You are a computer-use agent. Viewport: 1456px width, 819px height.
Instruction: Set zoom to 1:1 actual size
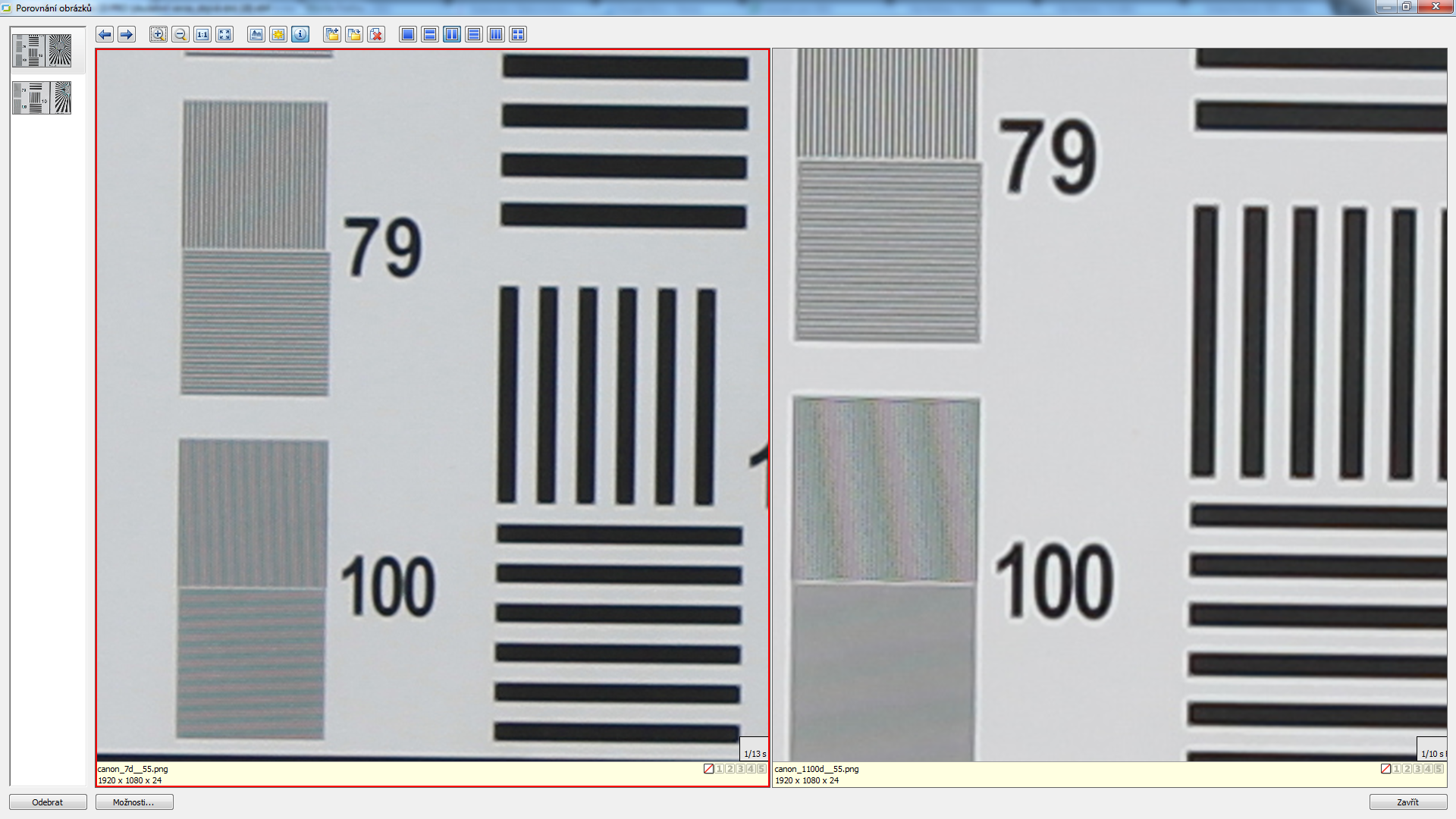[202, 34]
